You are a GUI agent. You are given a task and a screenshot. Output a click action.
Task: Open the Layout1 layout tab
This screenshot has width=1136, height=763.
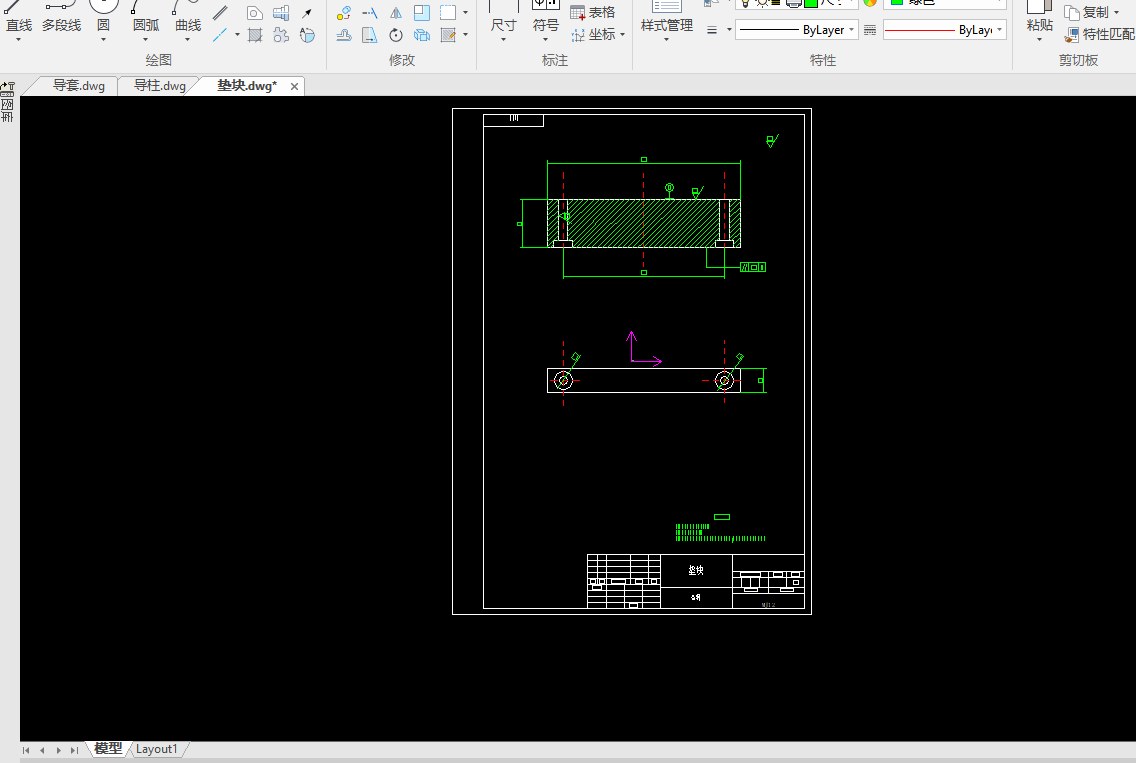pyautogui.click(x=157, y=749)
